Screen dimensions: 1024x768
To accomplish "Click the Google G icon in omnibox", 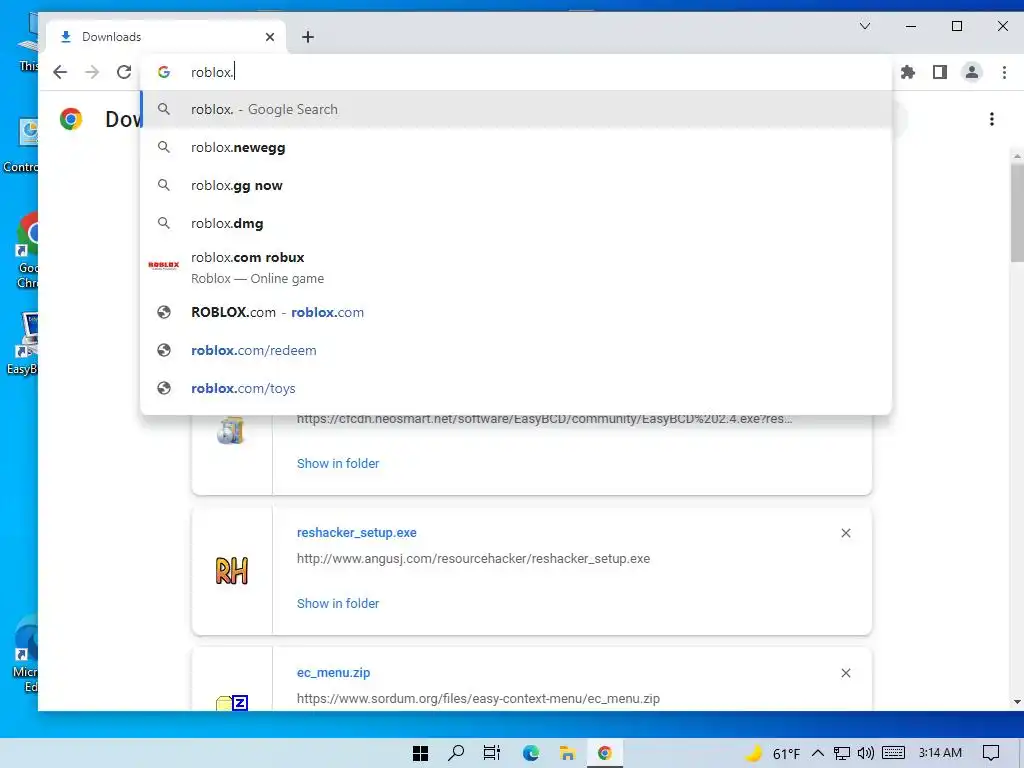I will tap(164, 72).
